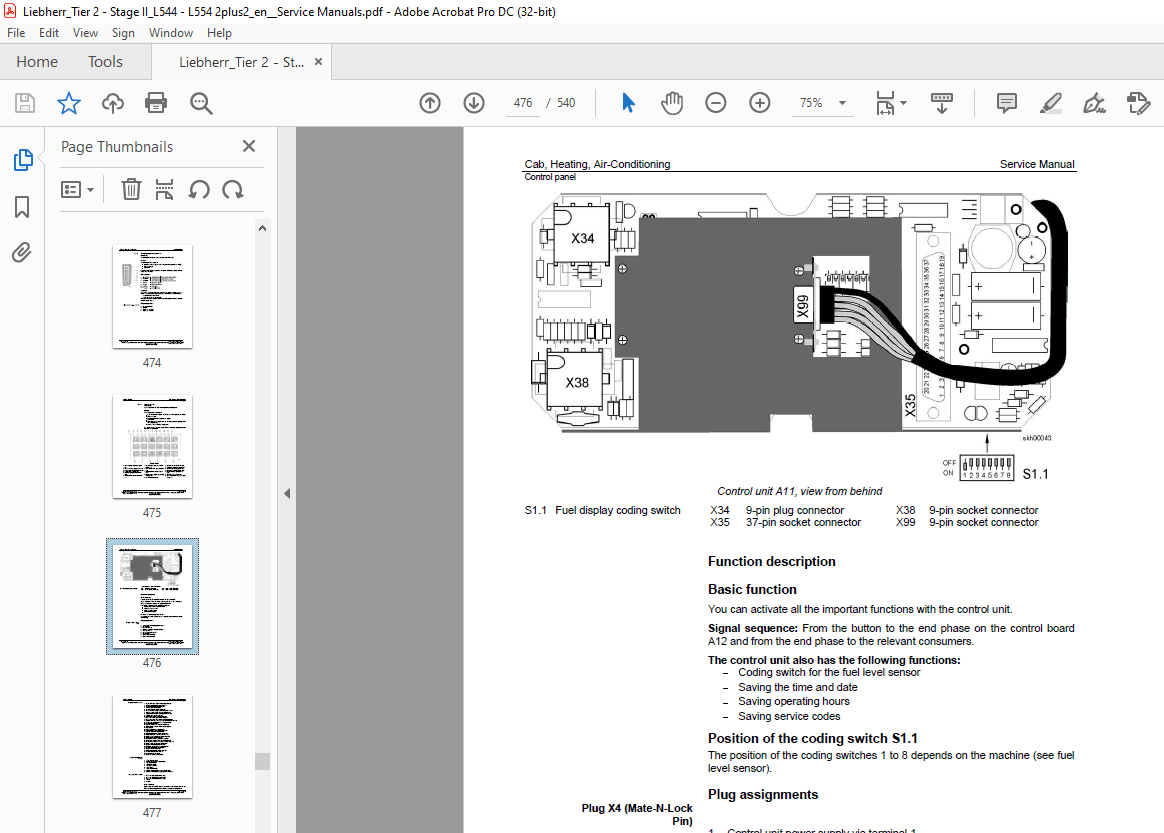Click the fit page scrolling icon

pos(885,103)
